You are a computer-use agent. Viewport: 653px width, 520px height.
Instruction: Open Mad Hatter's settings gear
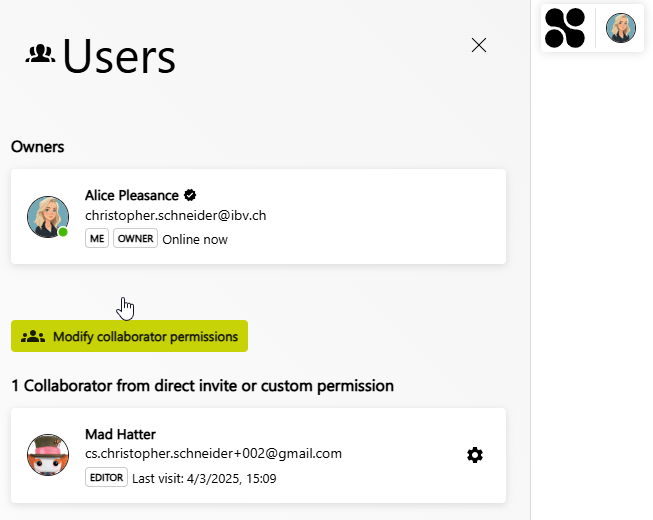point(475,455)
